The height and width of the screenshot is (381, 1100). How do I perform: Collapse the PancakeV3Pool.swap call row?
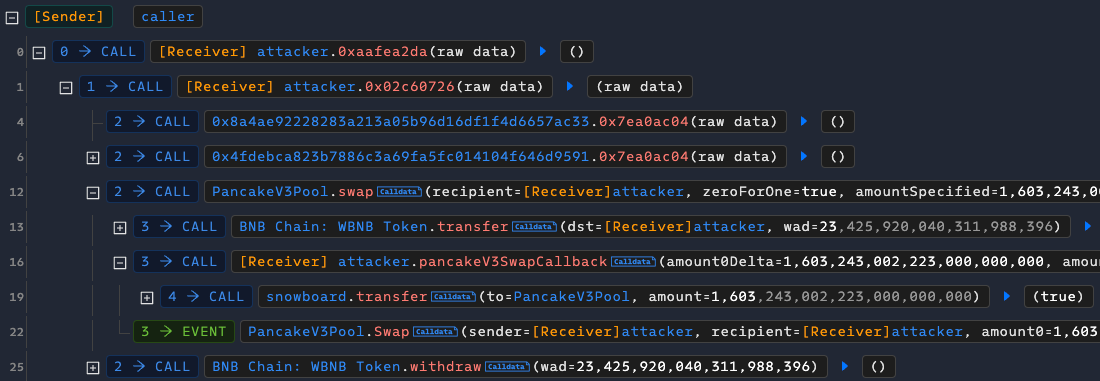[x=93, y=192]
